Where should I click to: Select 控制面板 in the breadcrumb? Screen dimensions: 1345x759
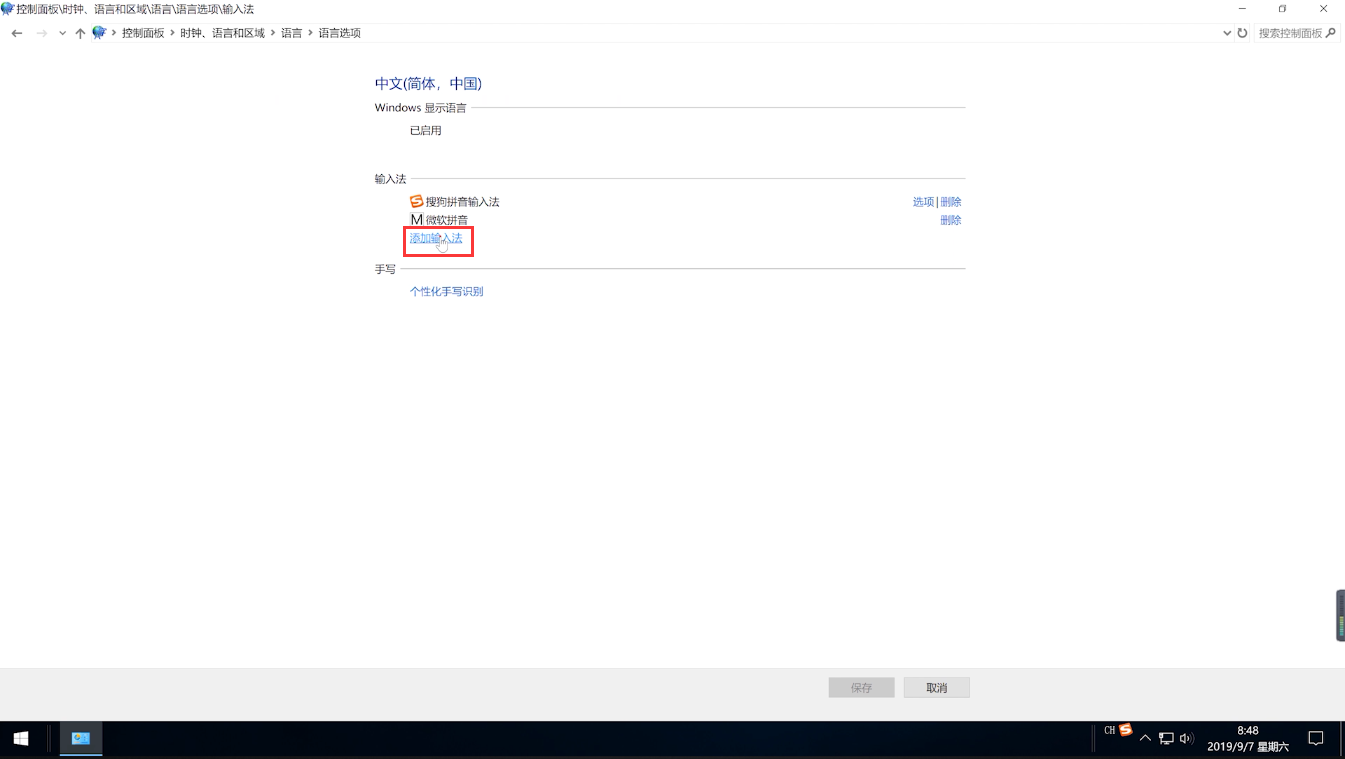[x=143, y=33]
